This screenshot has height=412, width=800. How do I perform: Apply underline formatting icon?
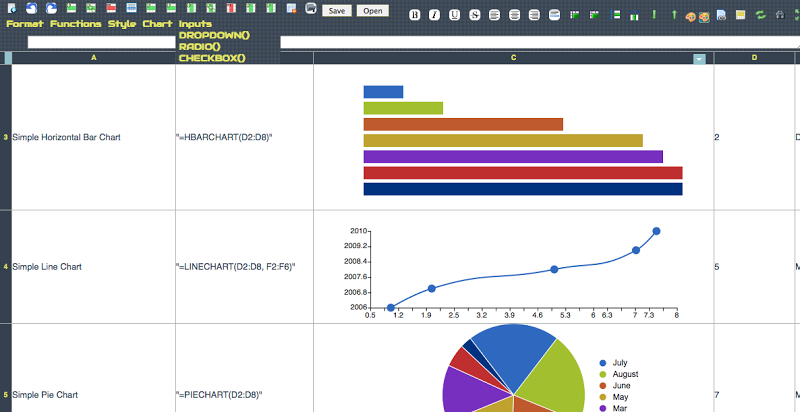point(455,15)
